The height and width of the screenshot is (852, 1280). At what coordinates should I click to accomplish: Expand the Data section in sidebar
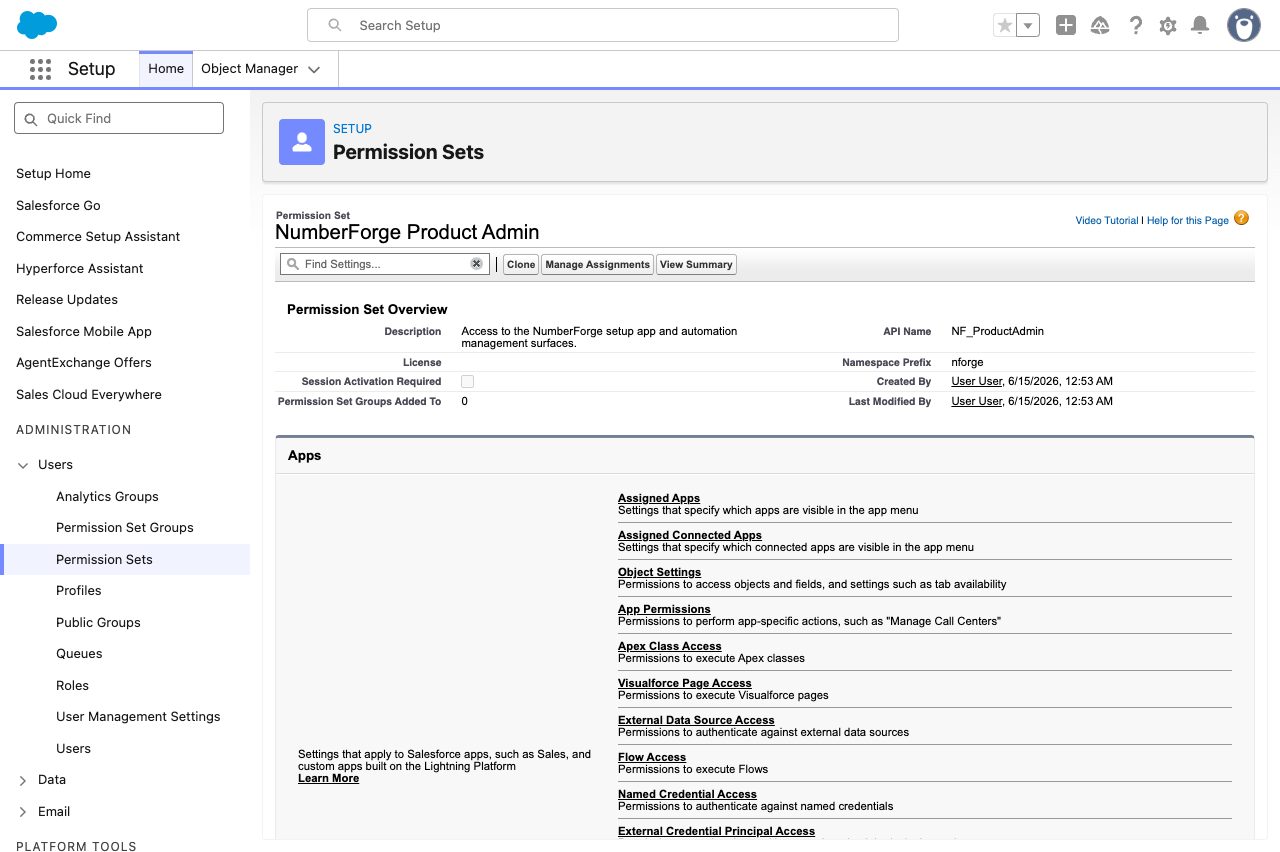pos(23,780)
